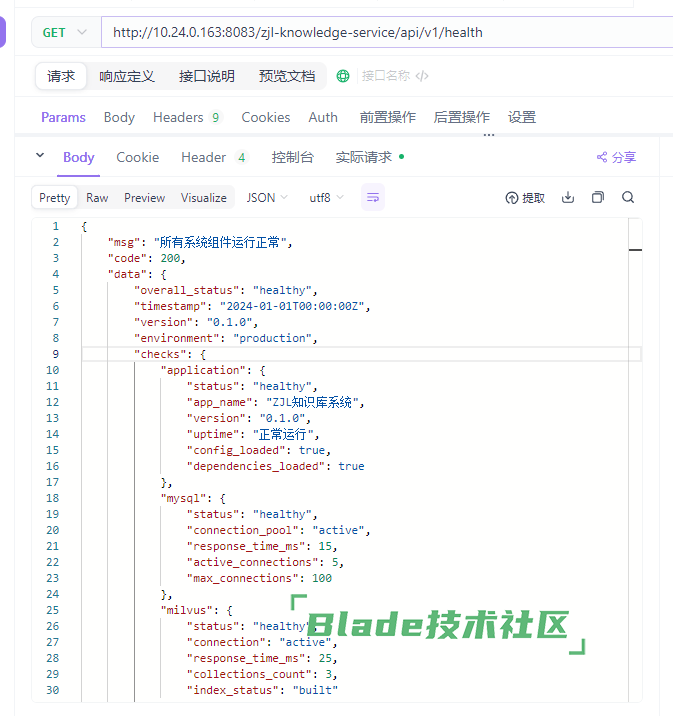
Task: Click the "milvus" key on line 25
Action: [186, 610]
